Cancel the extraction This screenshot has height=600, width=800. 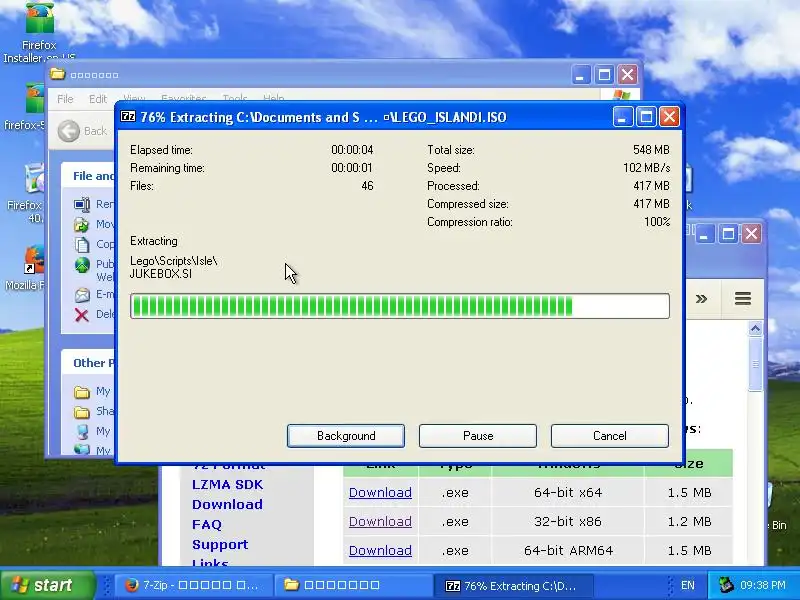(610, 436)
